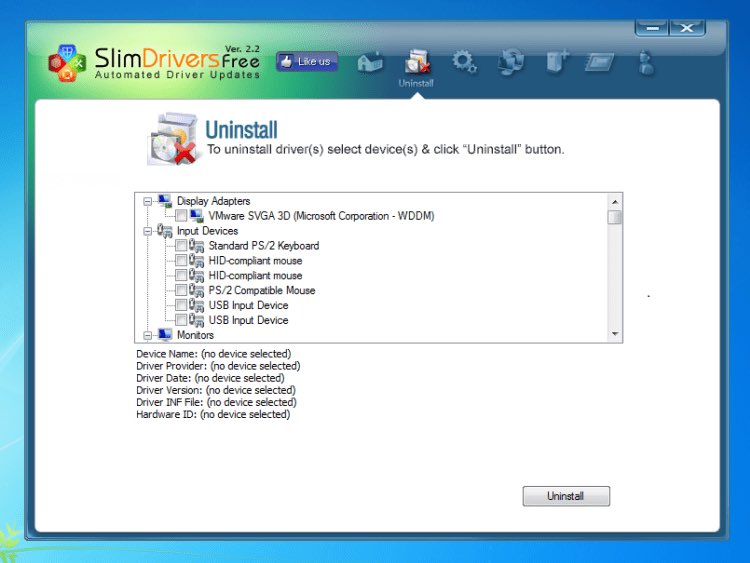The width and height of the screenshot is (750, 563).
Task: Collapse the Display Adapters tree node
Action: (x=148, y=201)
